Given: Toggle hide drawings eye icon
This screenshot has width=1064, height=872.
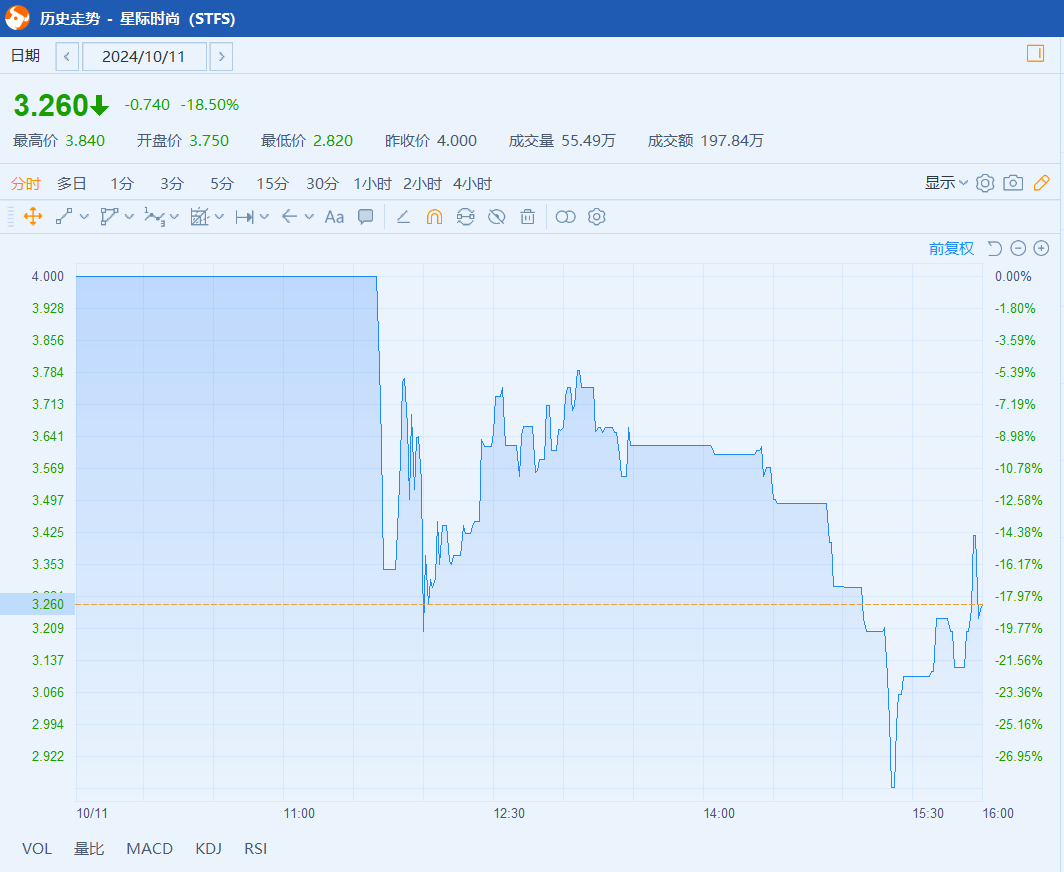Looking at the screenshot, I should 497,217.
